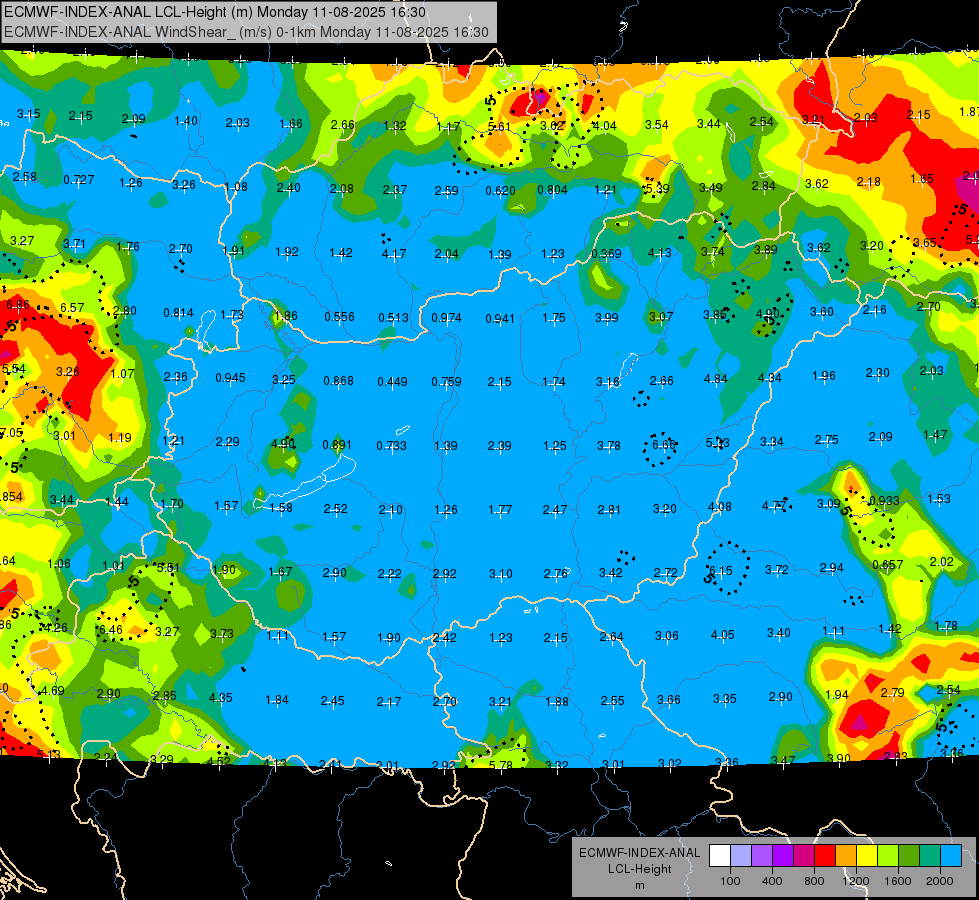The height and width of the screenshot is (900, 979).
Task: Click the legend tick label 1200
Action: [856, 881]
